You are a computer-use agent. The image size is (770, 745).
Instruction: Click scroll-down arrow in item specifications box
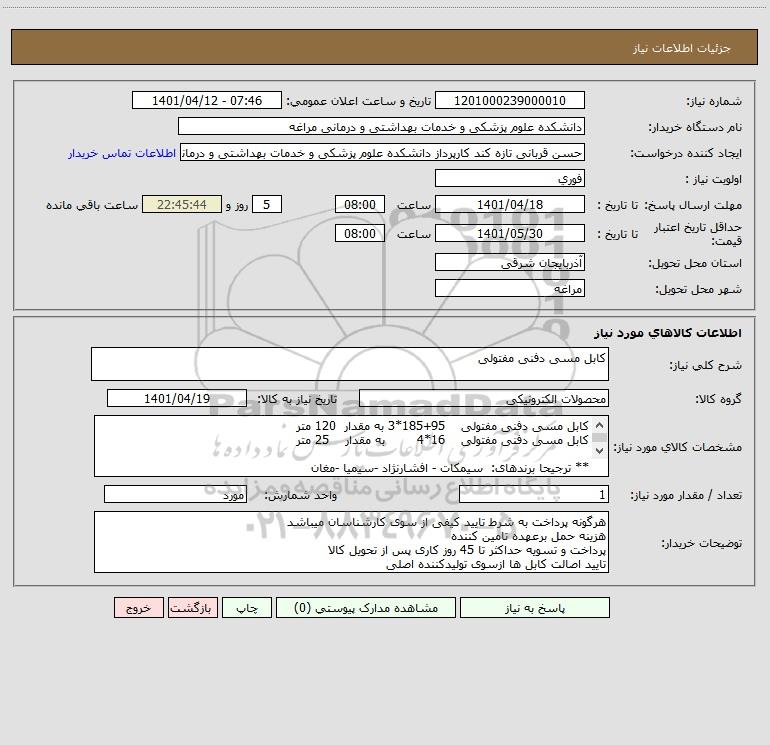click(x=599, y=450)
